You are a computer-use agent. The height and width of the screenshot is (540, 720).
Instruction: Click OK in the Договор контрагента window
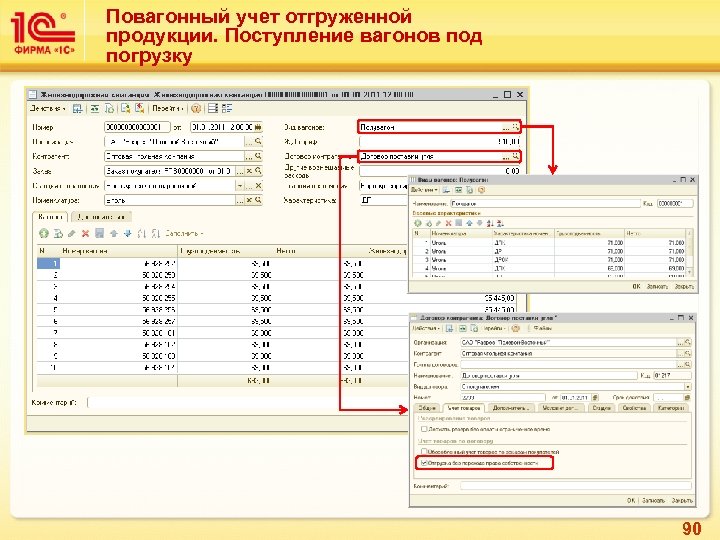631,501
